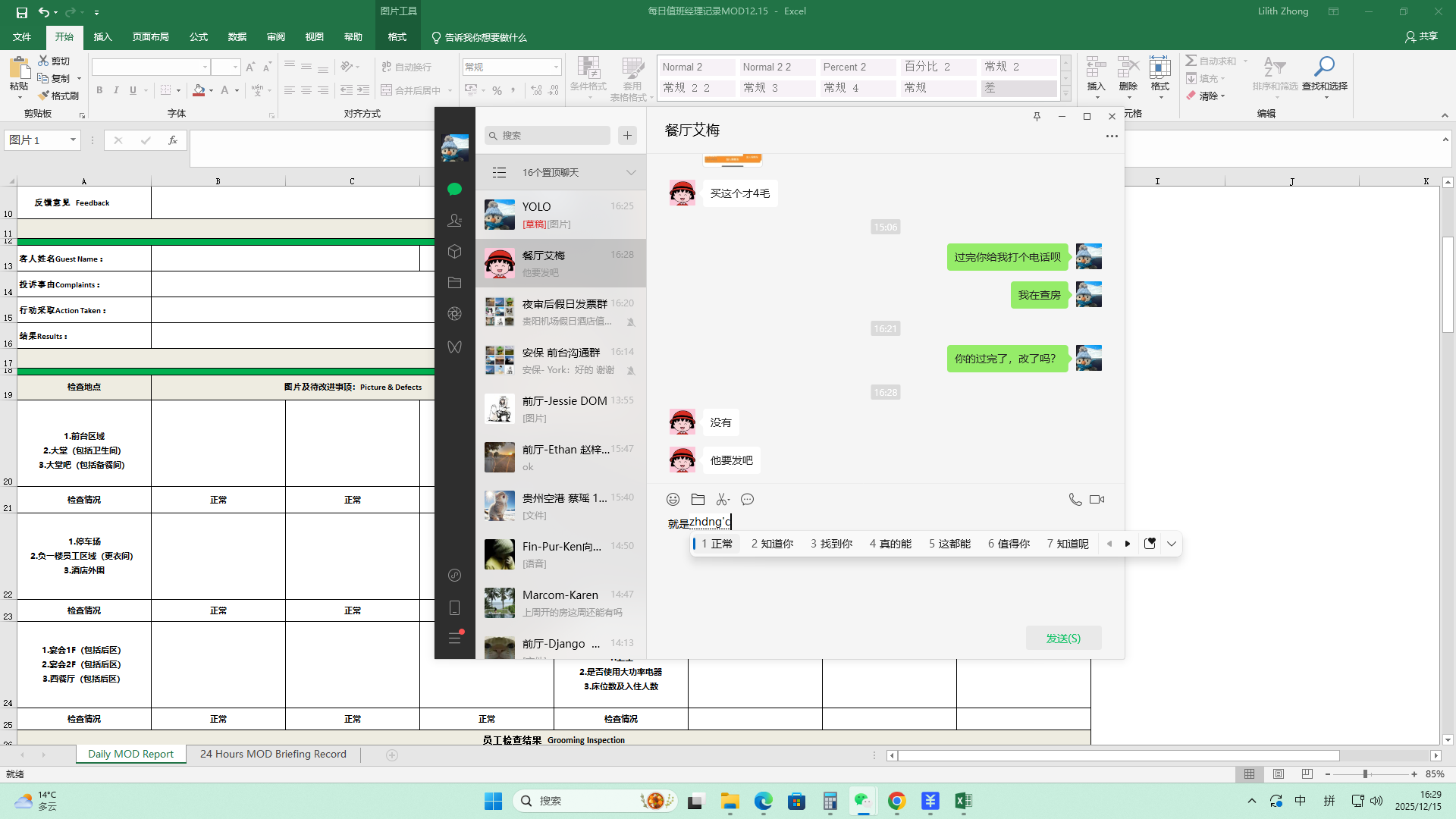Screen dimensions: 1456x819
Task: Open the send file folder icon
Action: [x=698, y=499]
